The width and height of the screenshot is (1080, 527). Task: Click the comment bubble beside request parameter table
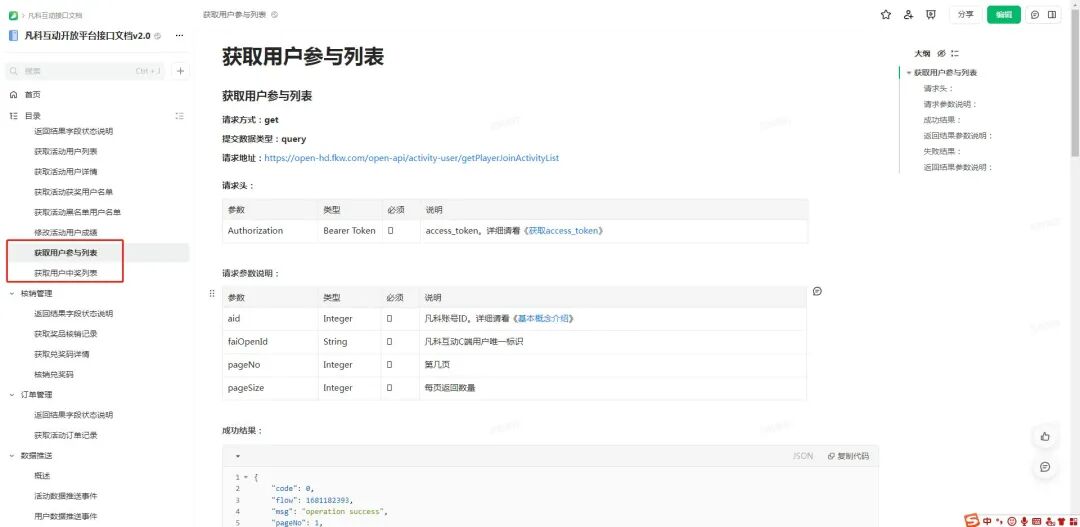click(817, 291)
